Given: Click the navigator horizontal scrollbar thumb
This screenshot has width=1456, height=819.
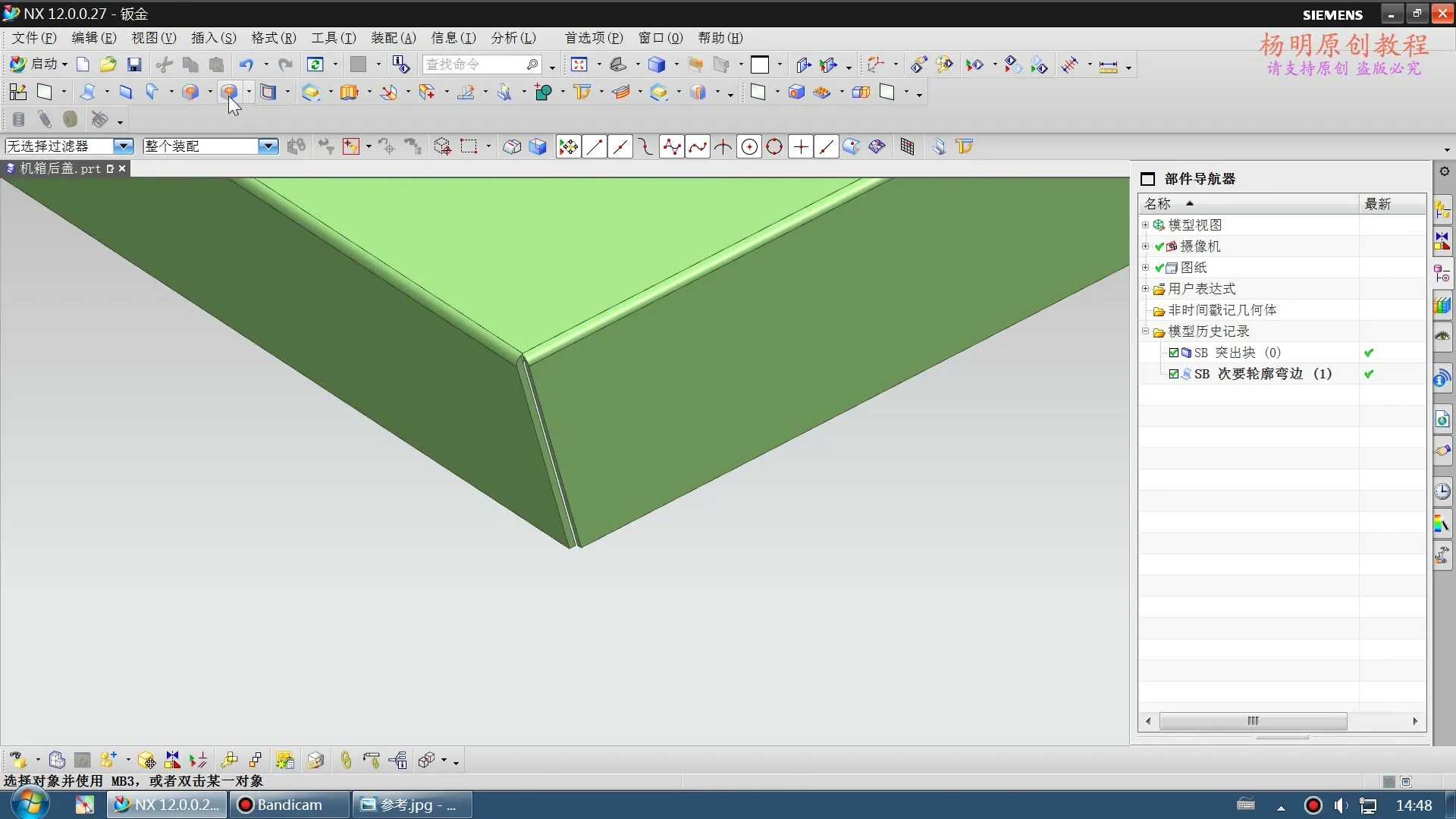Looking at the screenshot, I should tap(1253, 721).
